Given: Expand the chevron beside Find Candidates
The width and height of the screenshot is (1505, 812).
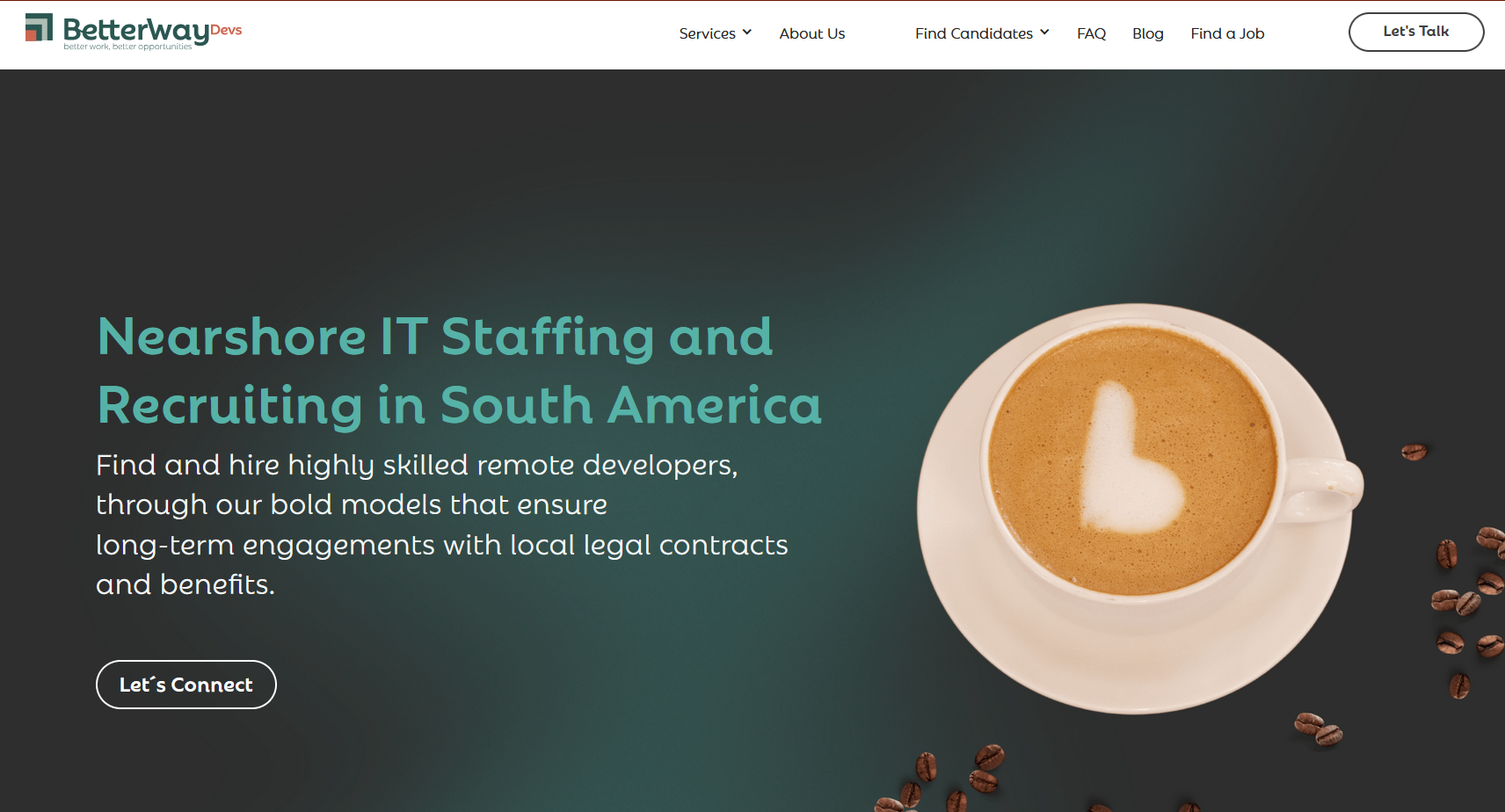Looking at the screenshot, I should tap(1044, 33).
